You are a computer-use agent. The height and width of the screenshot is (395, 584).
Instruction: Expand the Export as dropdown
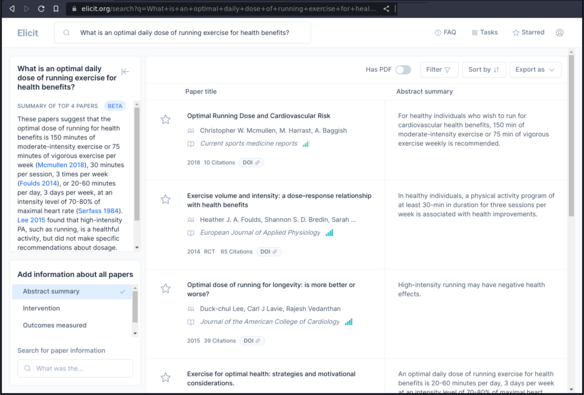535,70
